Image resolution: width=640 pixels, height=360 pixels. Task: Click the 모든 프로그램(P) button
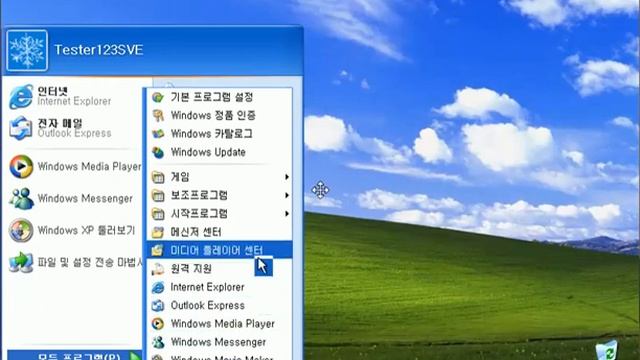[x=75, y=356]
